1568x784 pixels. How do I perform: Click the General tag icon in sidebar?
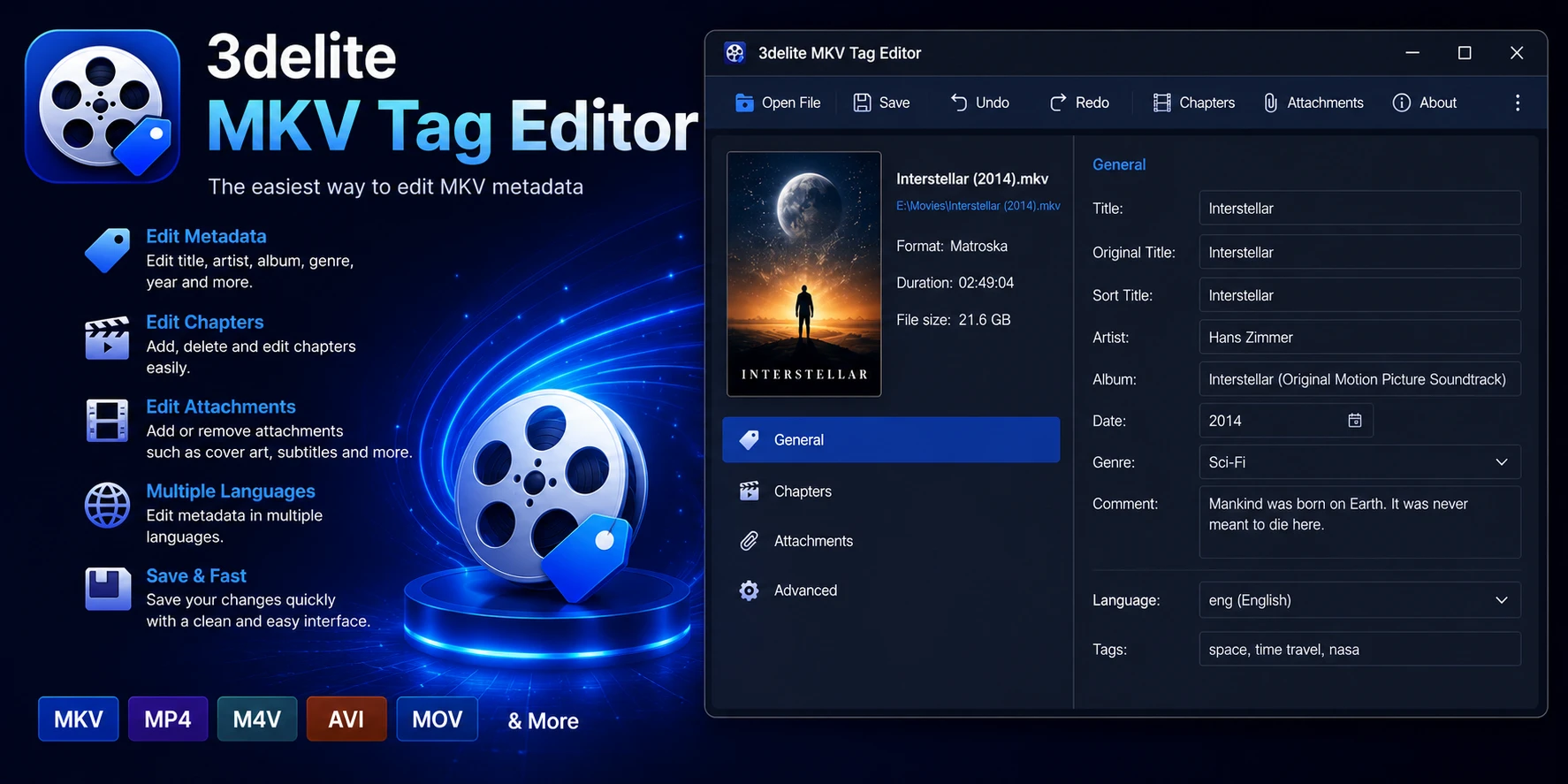(x=749, y=439)
